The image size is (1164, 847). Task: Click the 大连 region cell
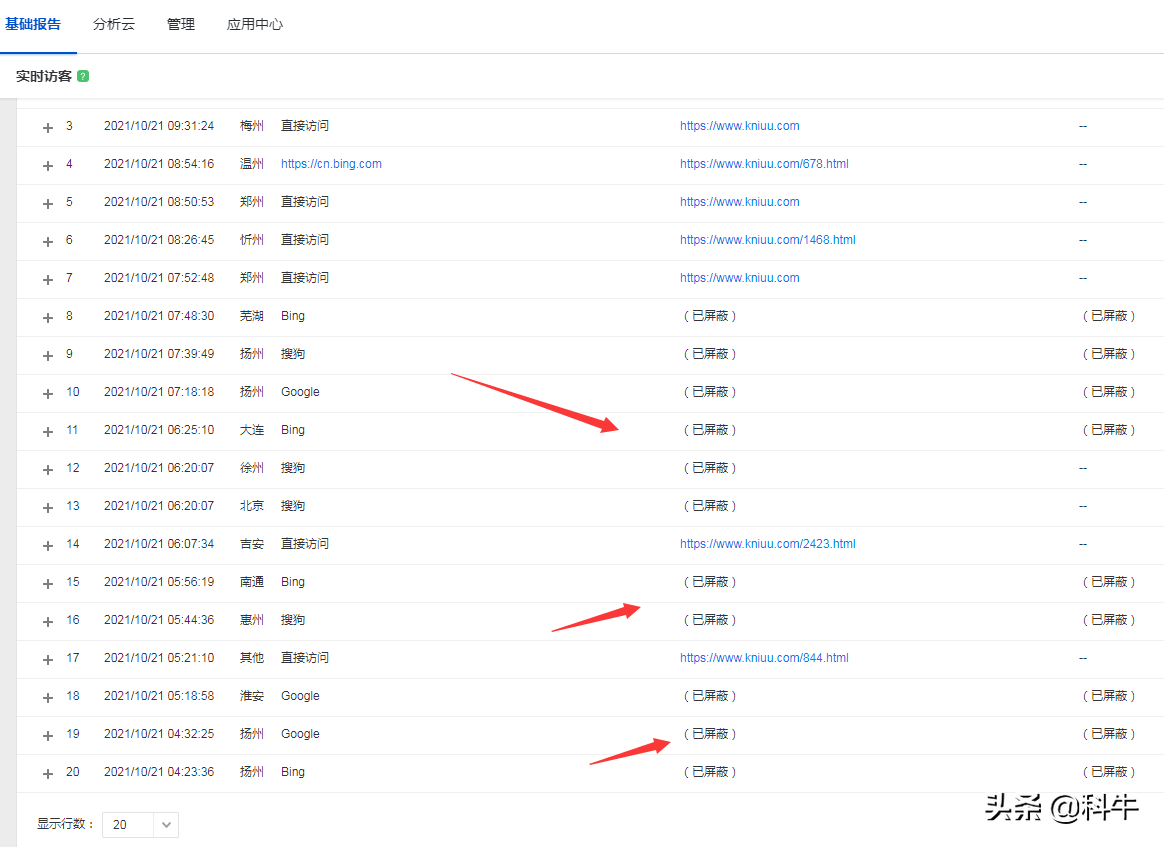tap(252, 430)
